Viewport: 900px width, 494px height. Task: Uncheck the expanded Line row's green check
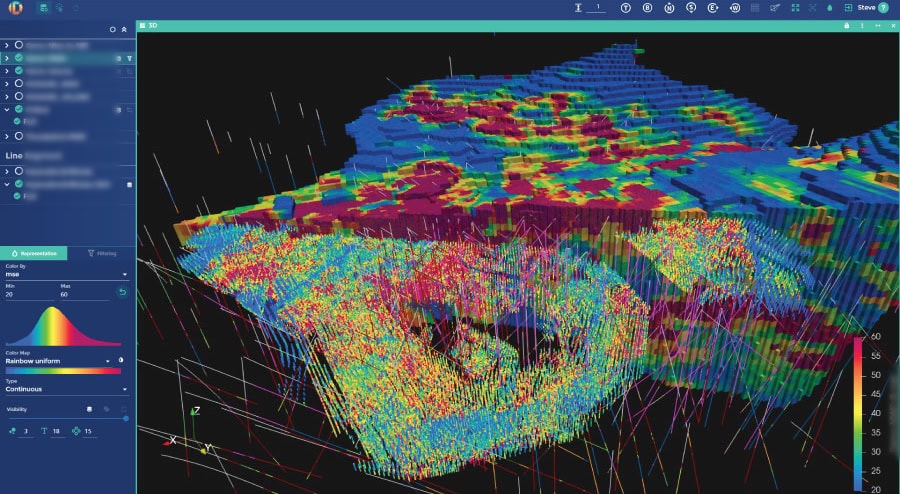click(19, 184)
